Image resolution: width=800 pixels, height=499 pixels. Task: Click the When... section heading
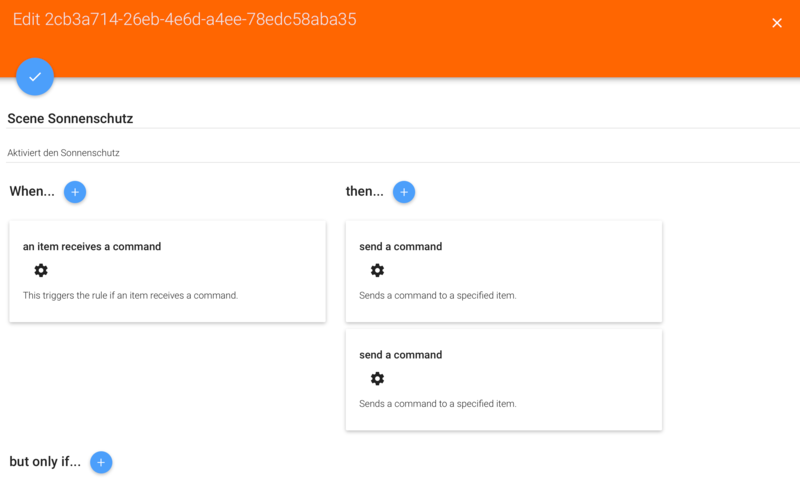(32, 191)
